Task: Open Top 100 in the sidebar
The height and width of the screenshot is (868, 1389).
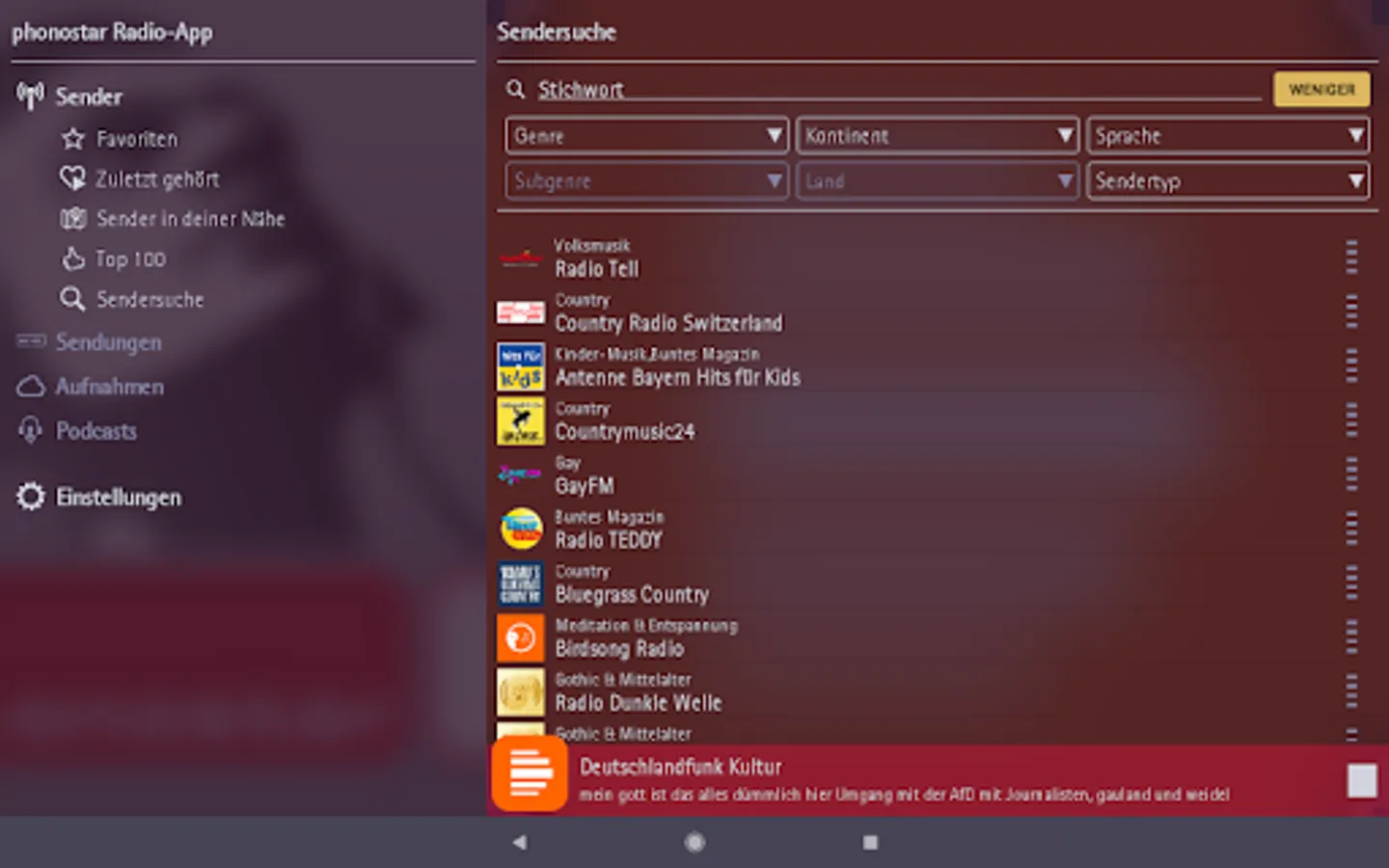Action: [130, 259]
